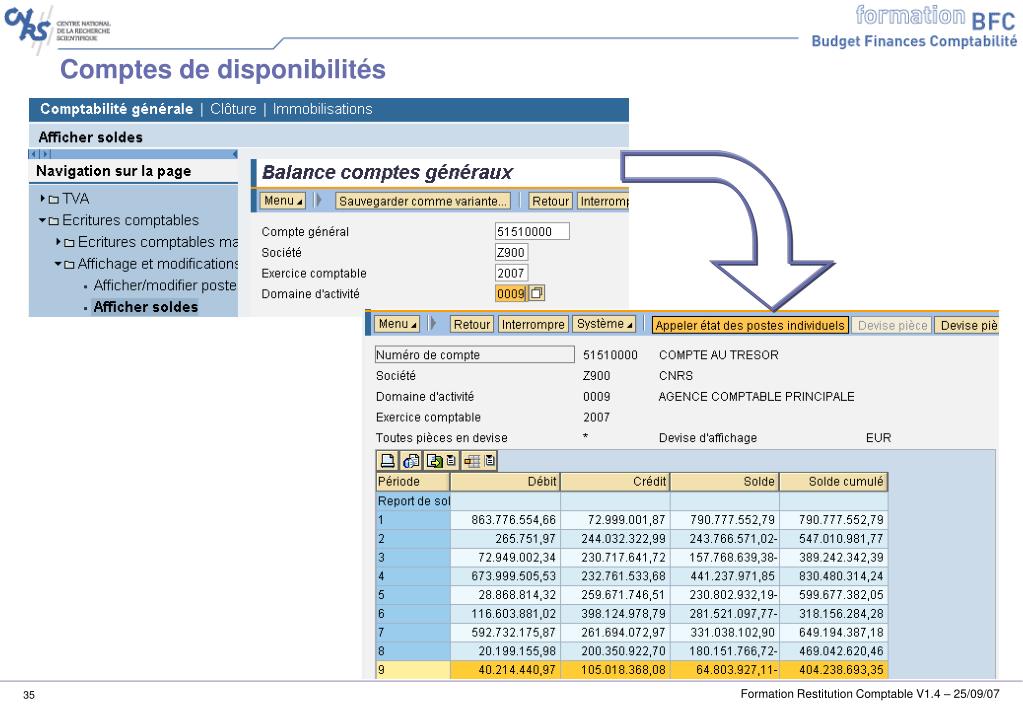Click the folder icon next to TVA

click(53, 199)
